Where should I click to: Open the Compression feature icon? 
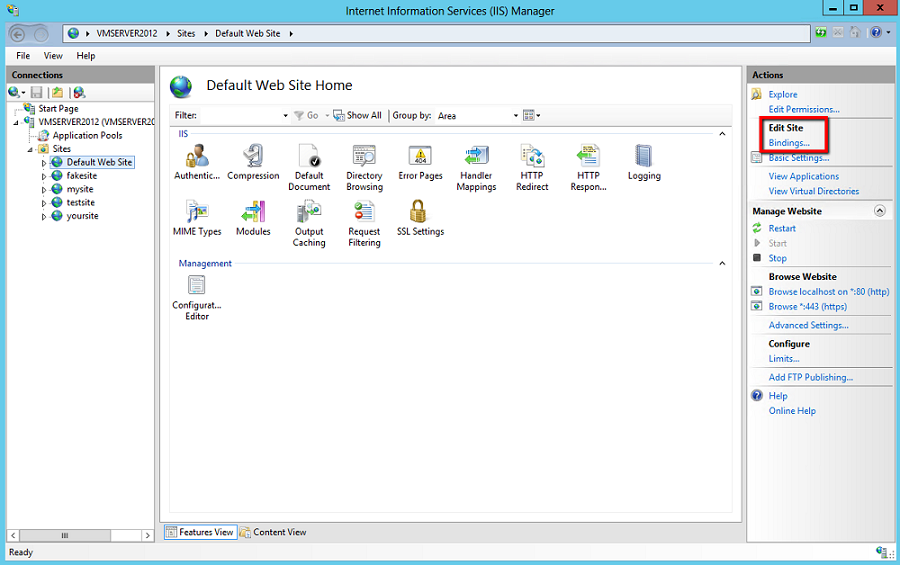[253, 158]
